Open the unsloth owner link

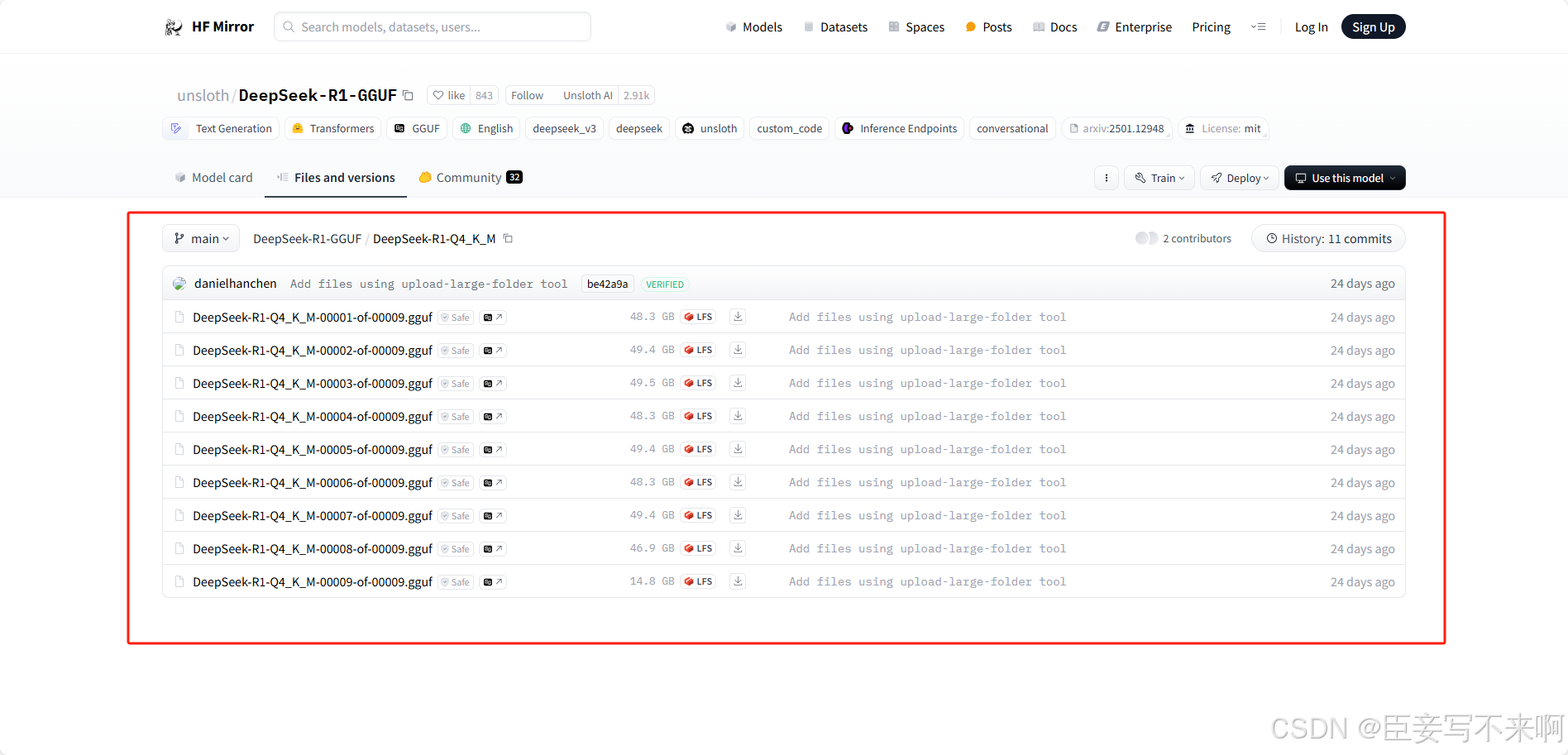[203, 95]
